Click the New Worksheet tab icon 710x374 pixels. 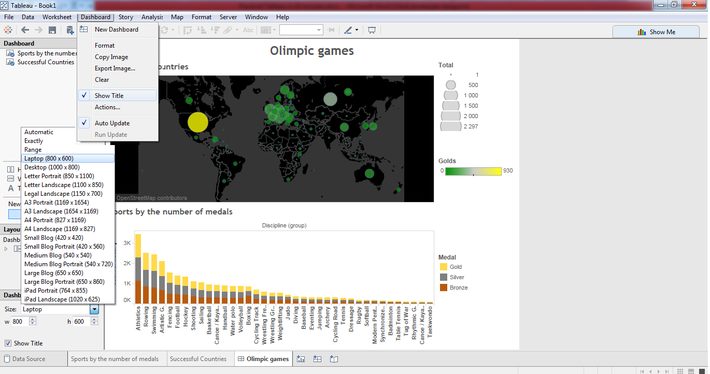pyautogui.click(x=301, y=359)
